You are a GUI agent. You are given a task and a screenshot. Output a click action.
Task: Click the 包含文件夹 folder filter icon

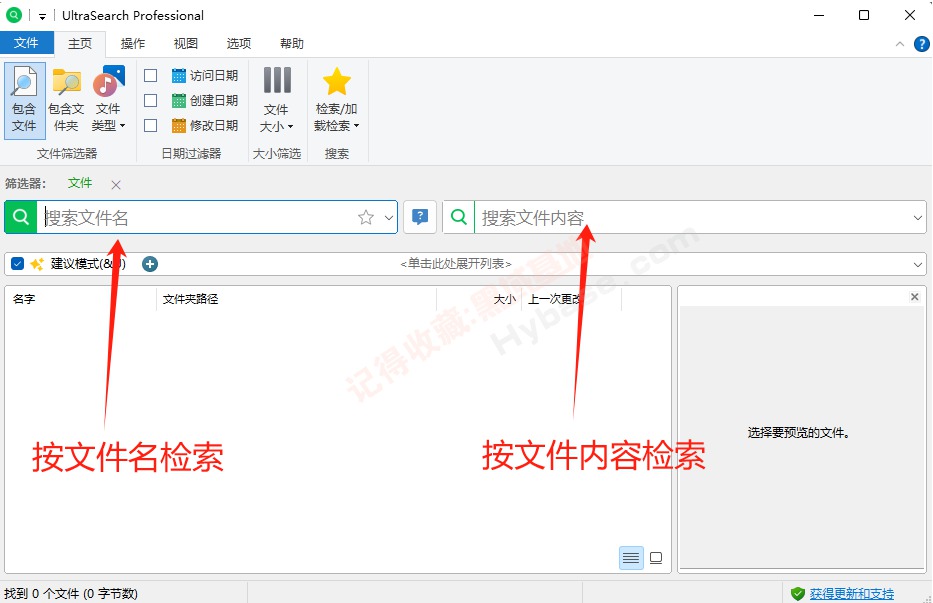pyautogui.click(x=66, y=100)
